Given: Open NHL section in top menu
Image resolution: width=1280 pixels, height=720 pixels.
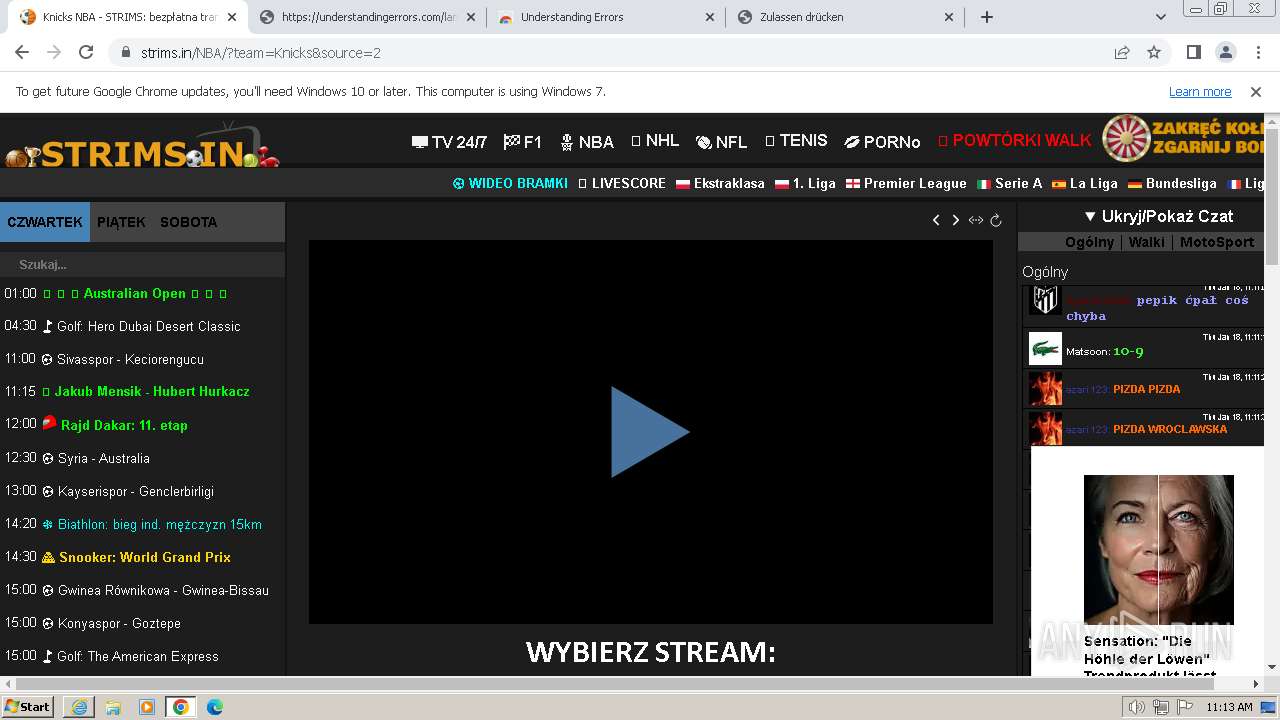Looking at the screenshot, I should pyautogui.click(x=655, y=141).
